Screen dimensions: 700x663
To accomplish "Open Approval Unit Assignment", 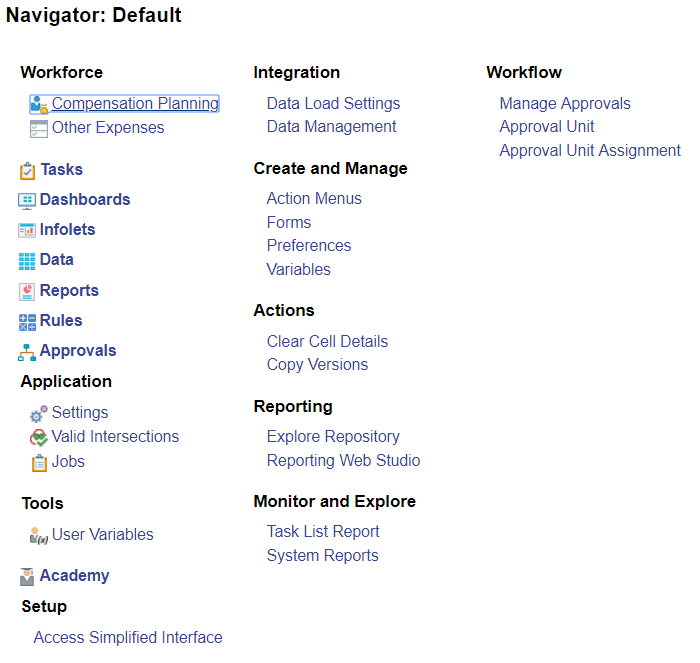I will click(x=590, y=151).
